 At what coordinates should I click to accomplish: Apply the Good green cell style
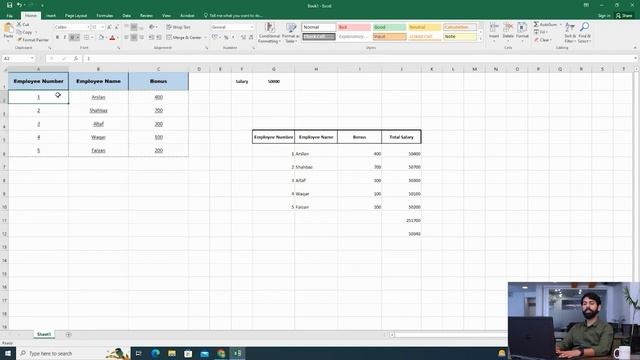click(389, 27)
